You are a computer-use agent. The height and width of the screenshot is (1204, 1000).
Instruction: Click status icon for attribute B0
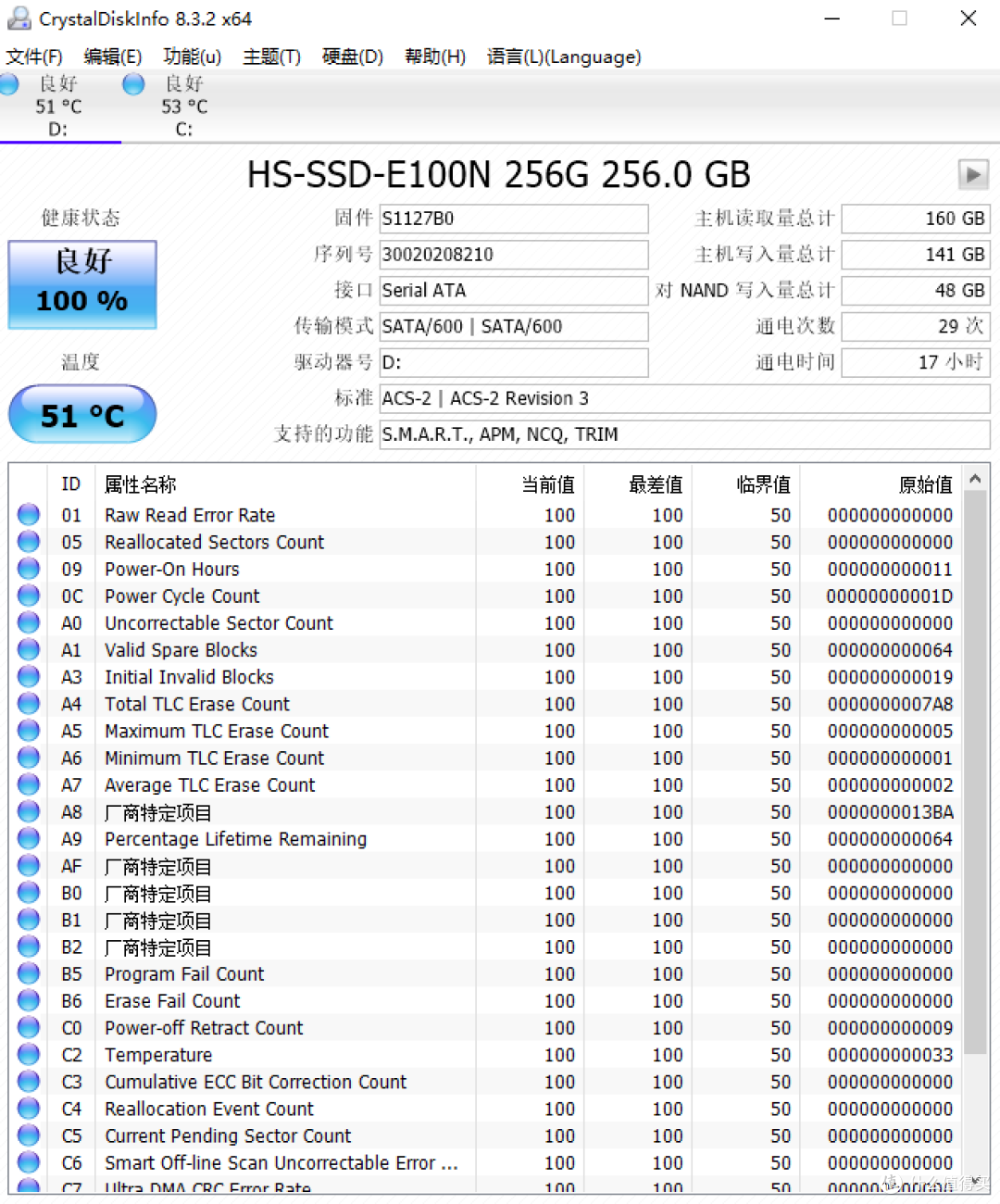(29, 892)
